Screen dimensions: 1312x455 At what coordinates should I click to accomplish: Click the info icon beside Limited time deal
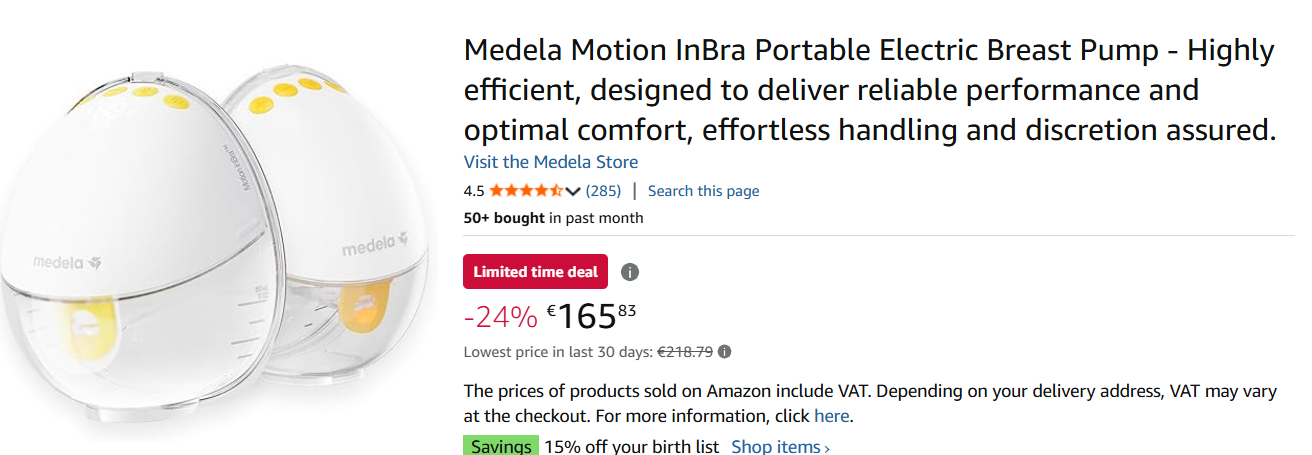tap(630, 272)
